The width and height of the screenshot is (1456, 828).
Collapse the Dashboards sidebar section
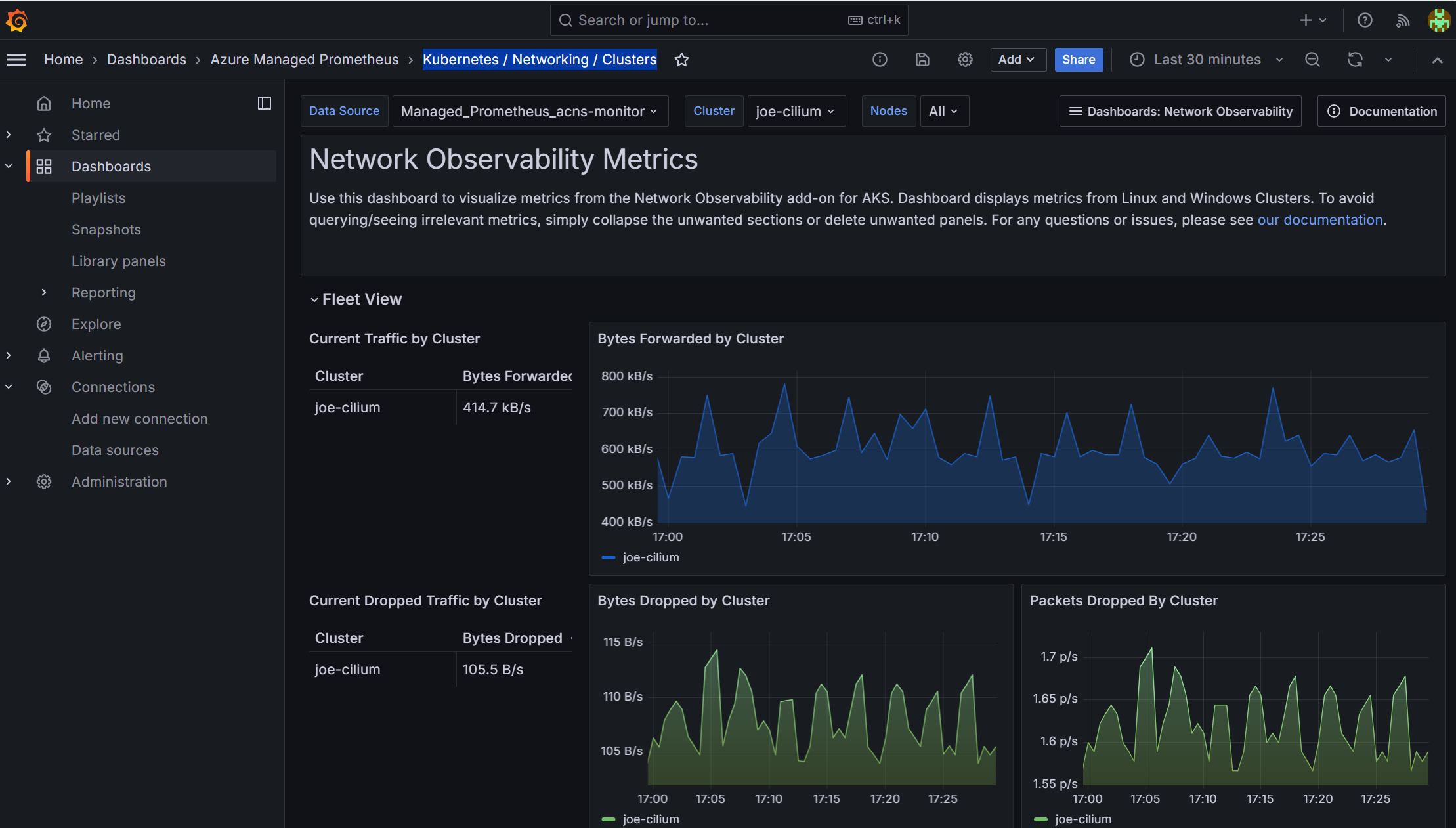point(9,166)
